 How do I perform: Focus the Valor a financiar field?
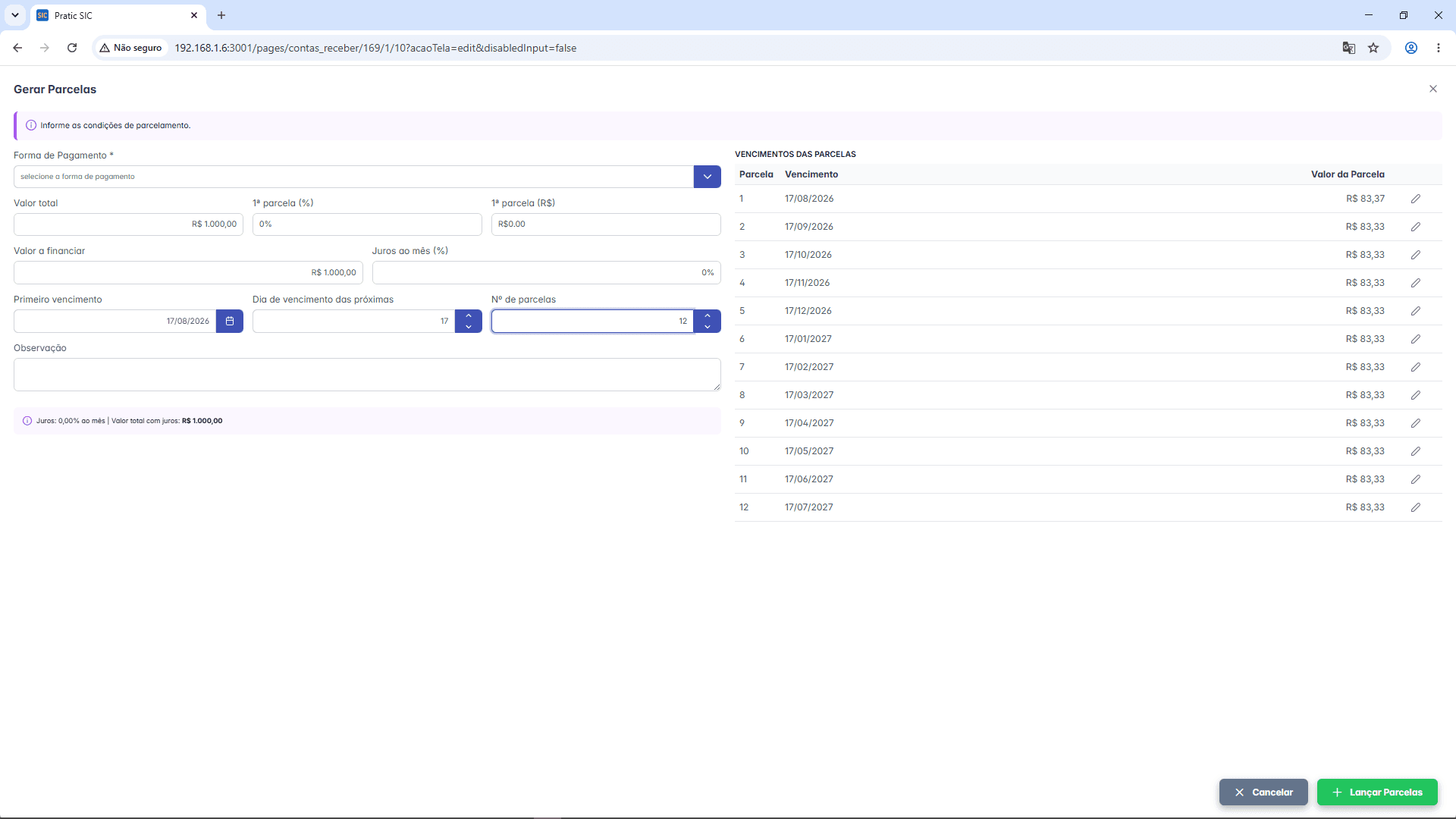(x=188, y=273)
